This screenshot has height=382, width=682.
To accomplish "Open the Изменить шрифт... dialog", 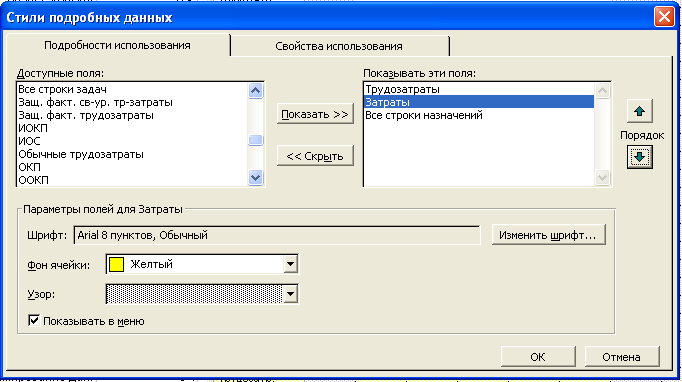I will click(548, 235).
